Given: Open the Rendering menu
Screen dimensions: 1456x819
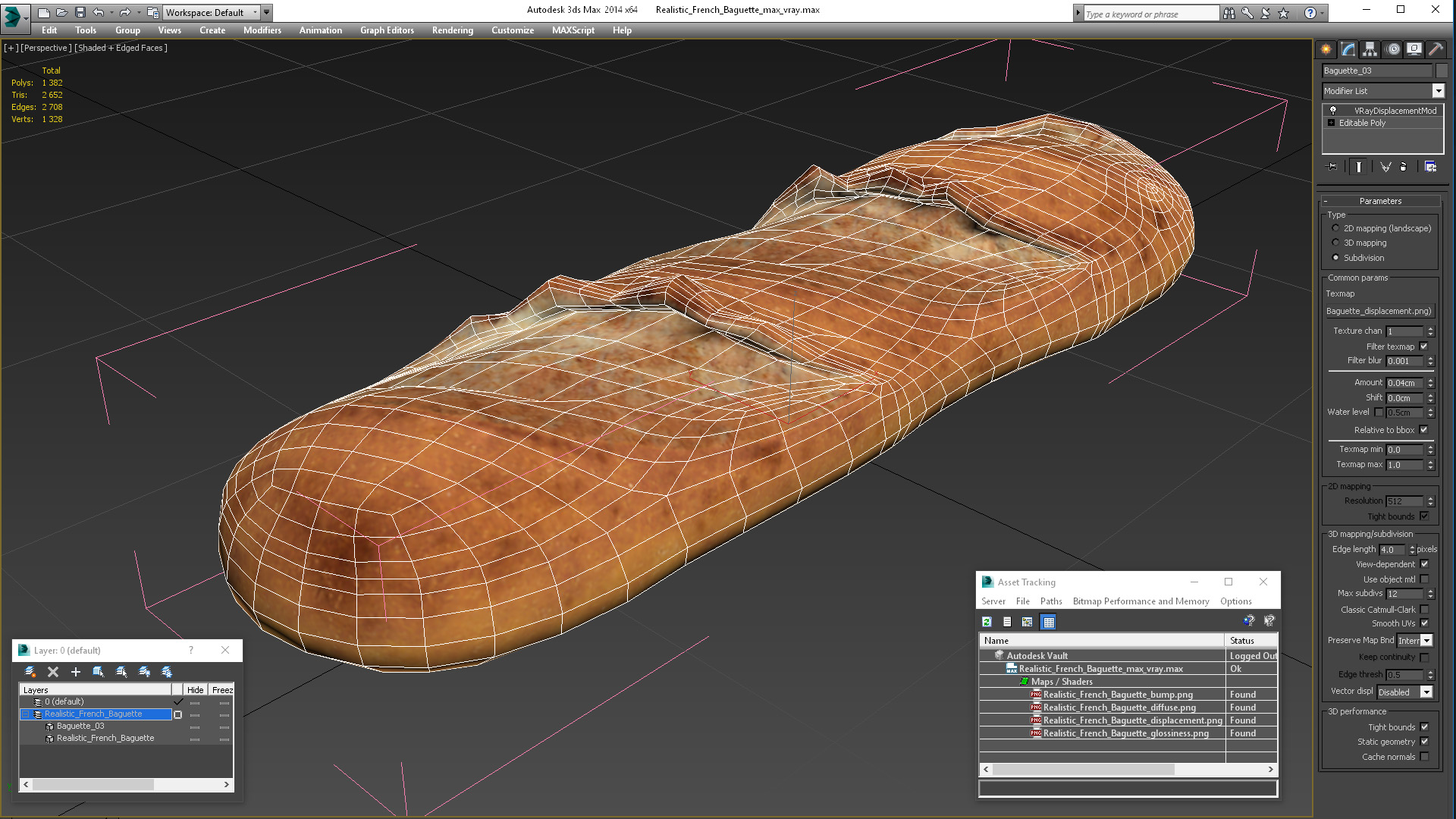Looking at the screenshot, I should coord(452,30).
